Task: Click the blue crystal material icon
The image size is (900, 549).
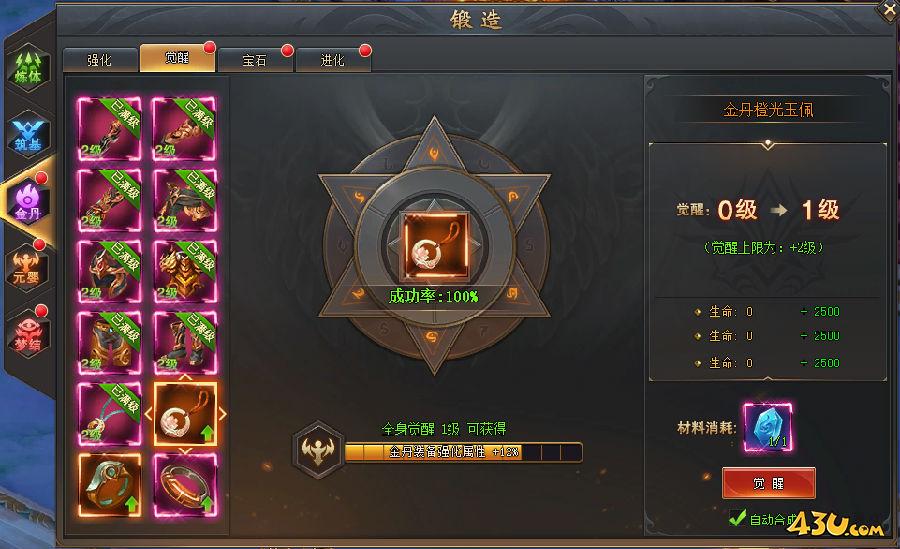Action: pyautogui.click(x=768, y=427)
